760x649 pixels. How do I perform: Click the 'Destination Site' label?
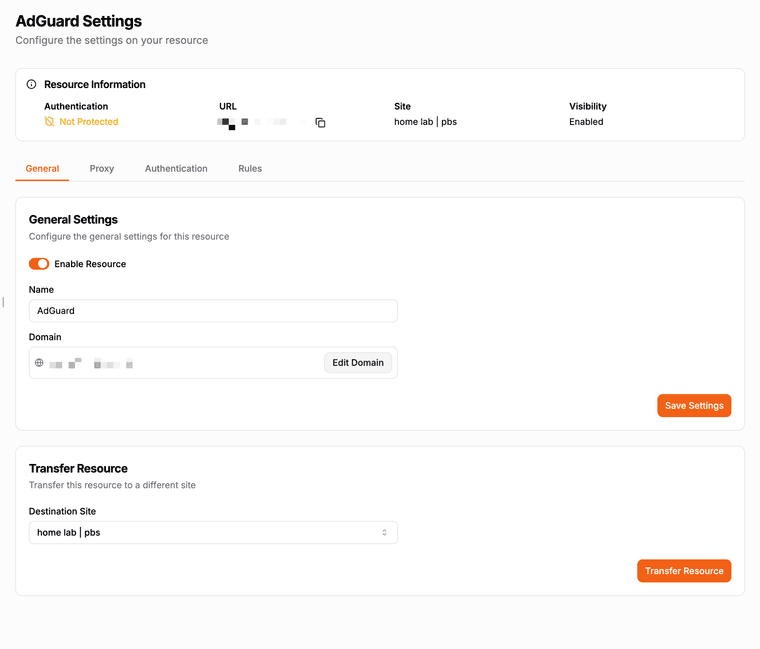point(62,511)
